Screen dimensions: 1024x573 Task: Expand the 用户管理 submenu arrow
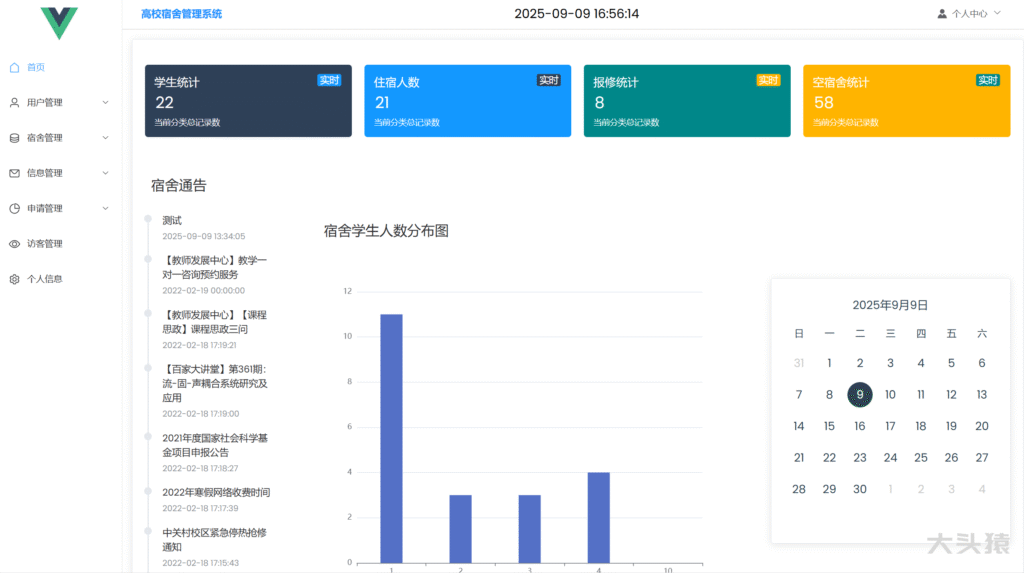[105, 103]
